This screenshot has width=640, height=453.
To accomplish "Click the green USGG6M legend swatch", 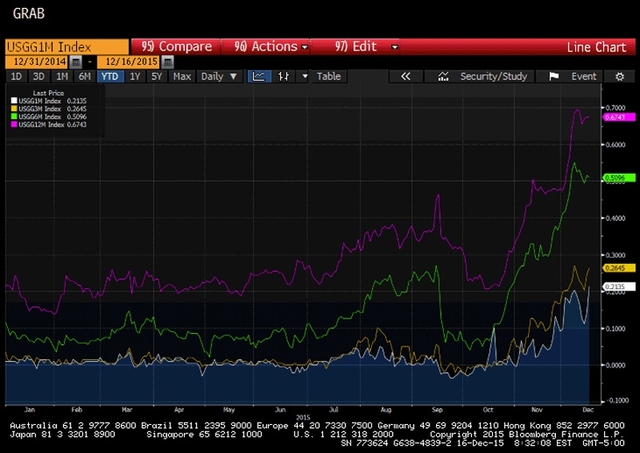I will coord(14,117).
